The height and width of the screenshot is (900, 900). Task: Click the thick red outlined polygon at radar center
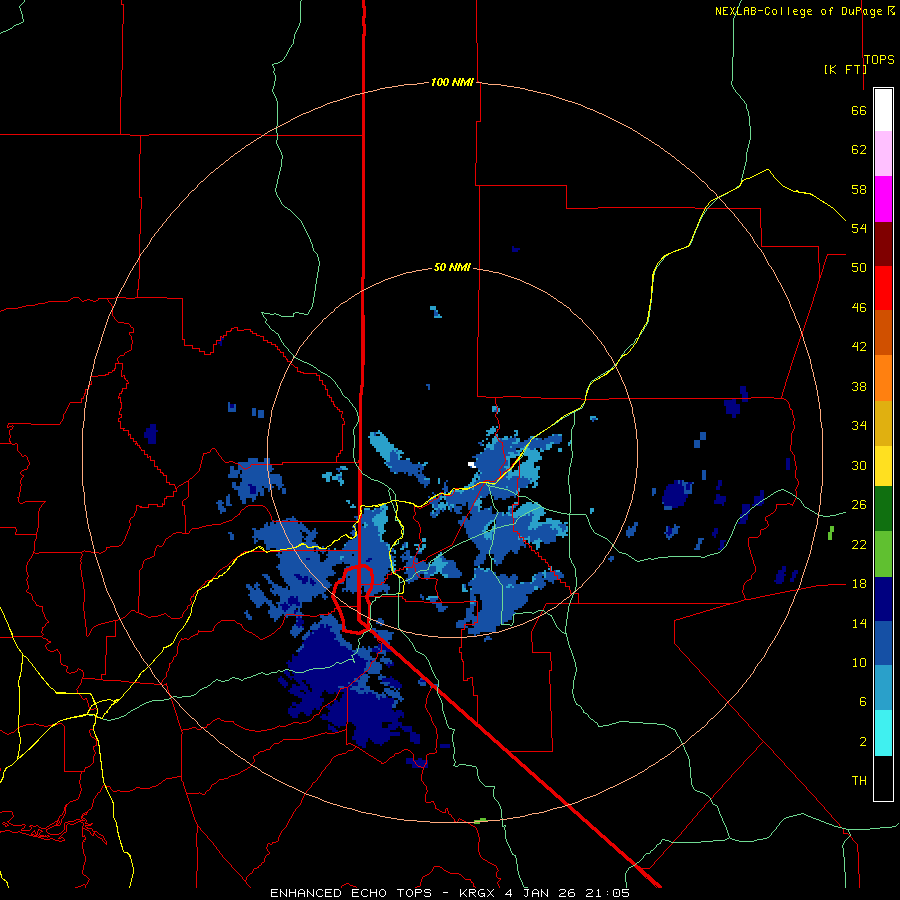[x=355, y=598]
